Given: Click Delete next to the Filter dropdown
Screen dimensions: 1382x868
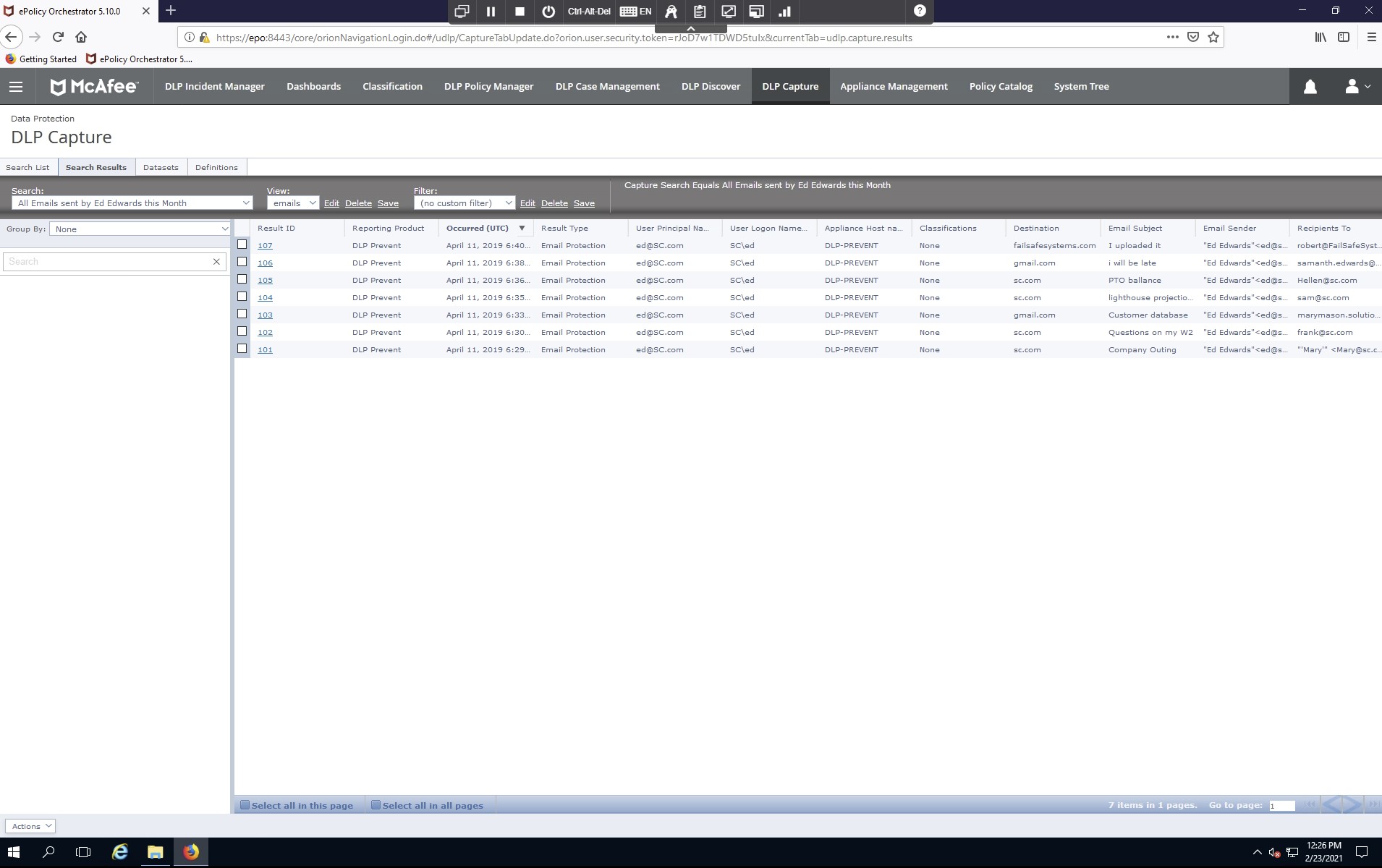Looking at the screenshot, I should point(554,203).
